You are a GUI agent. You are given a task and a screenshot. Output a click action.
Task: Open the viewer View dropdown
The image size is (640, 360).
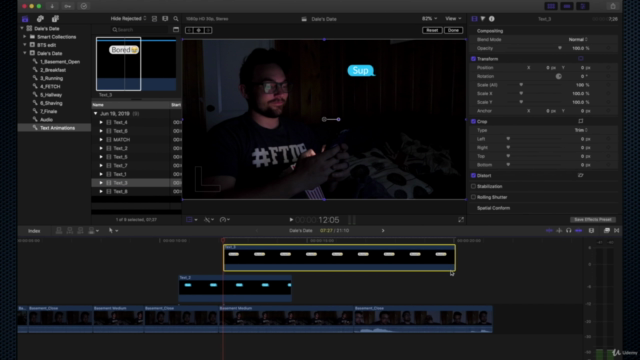click(x=453, y=19)
